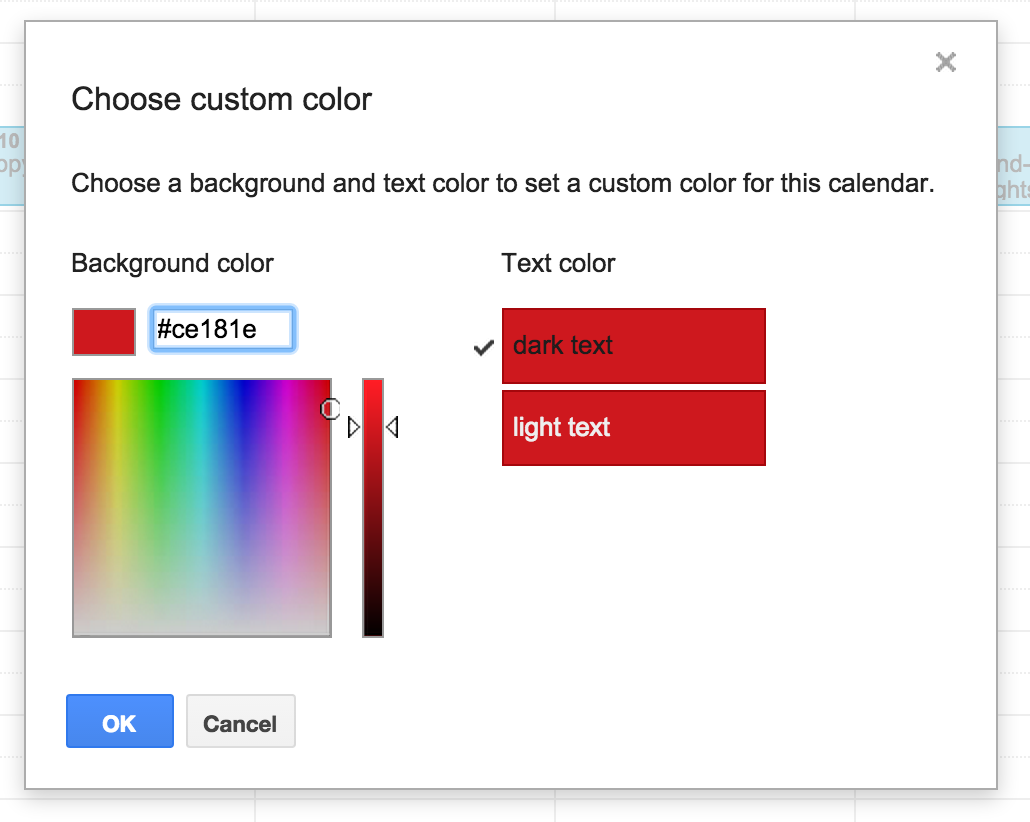Set brightness to black on the vertical slider
The width and height of the screenshot is (1030, 822).
[373, 630]
